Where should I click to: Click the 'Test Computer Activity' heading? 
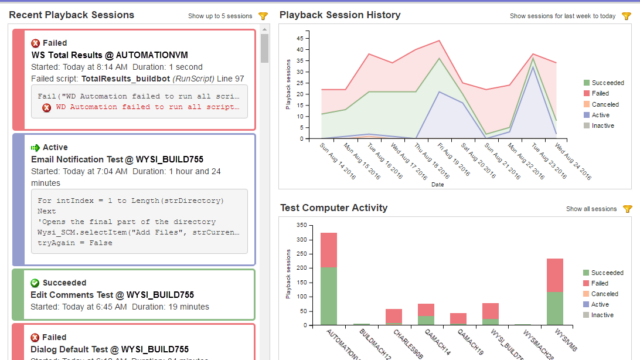pyautogui.click(x=334, y=208)
